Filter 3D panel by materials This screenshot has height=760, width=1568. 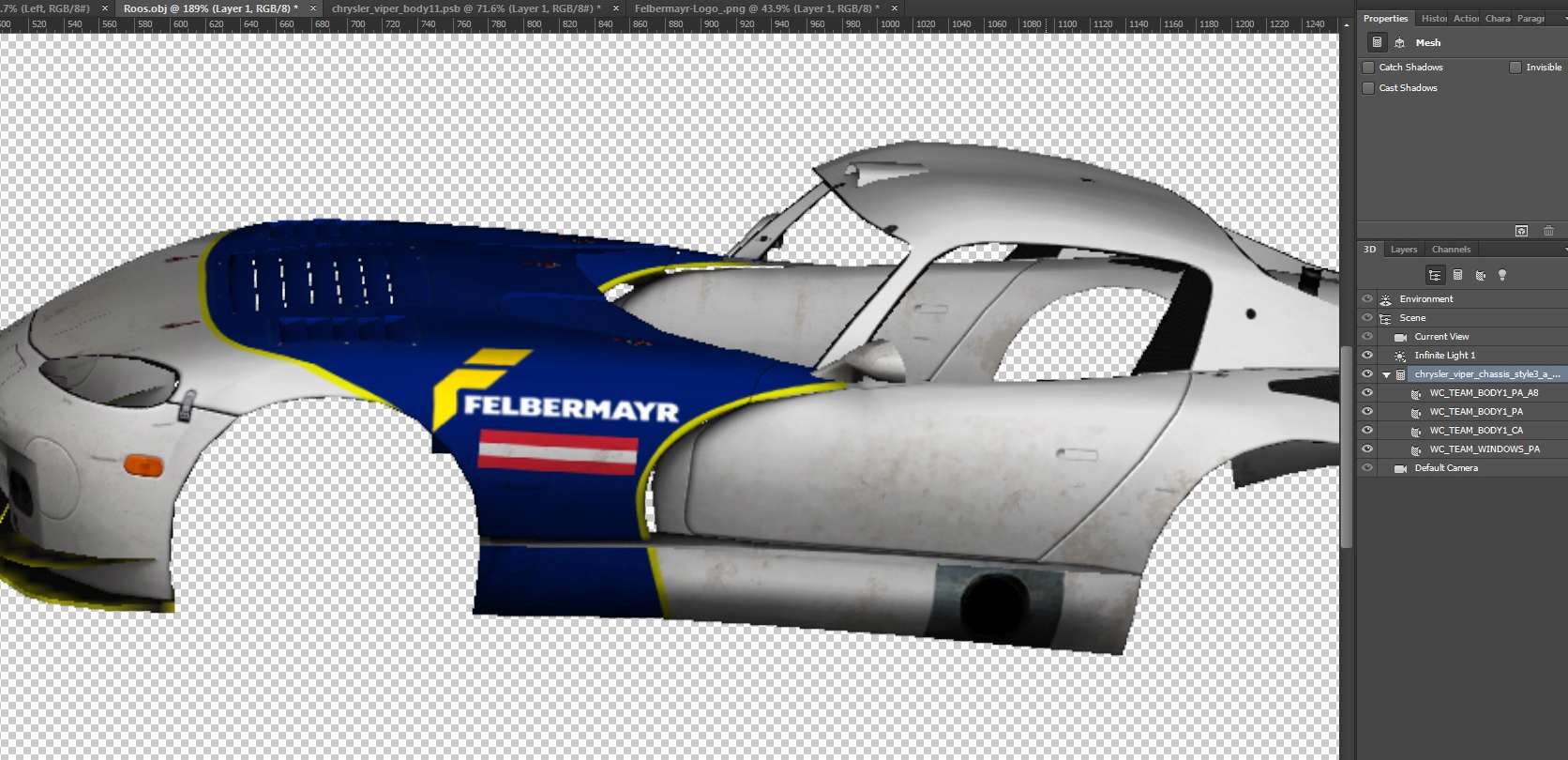click(x=1480, y=275)
